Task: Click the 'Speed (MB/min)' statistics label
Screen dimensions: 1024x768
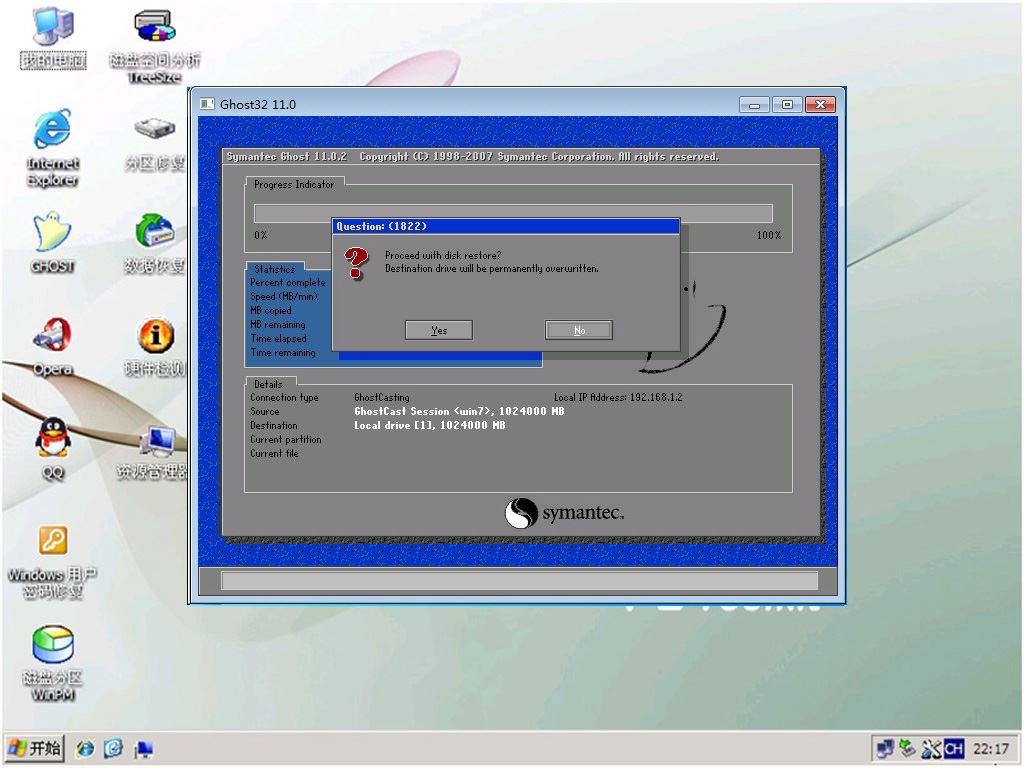Action: 283,296
